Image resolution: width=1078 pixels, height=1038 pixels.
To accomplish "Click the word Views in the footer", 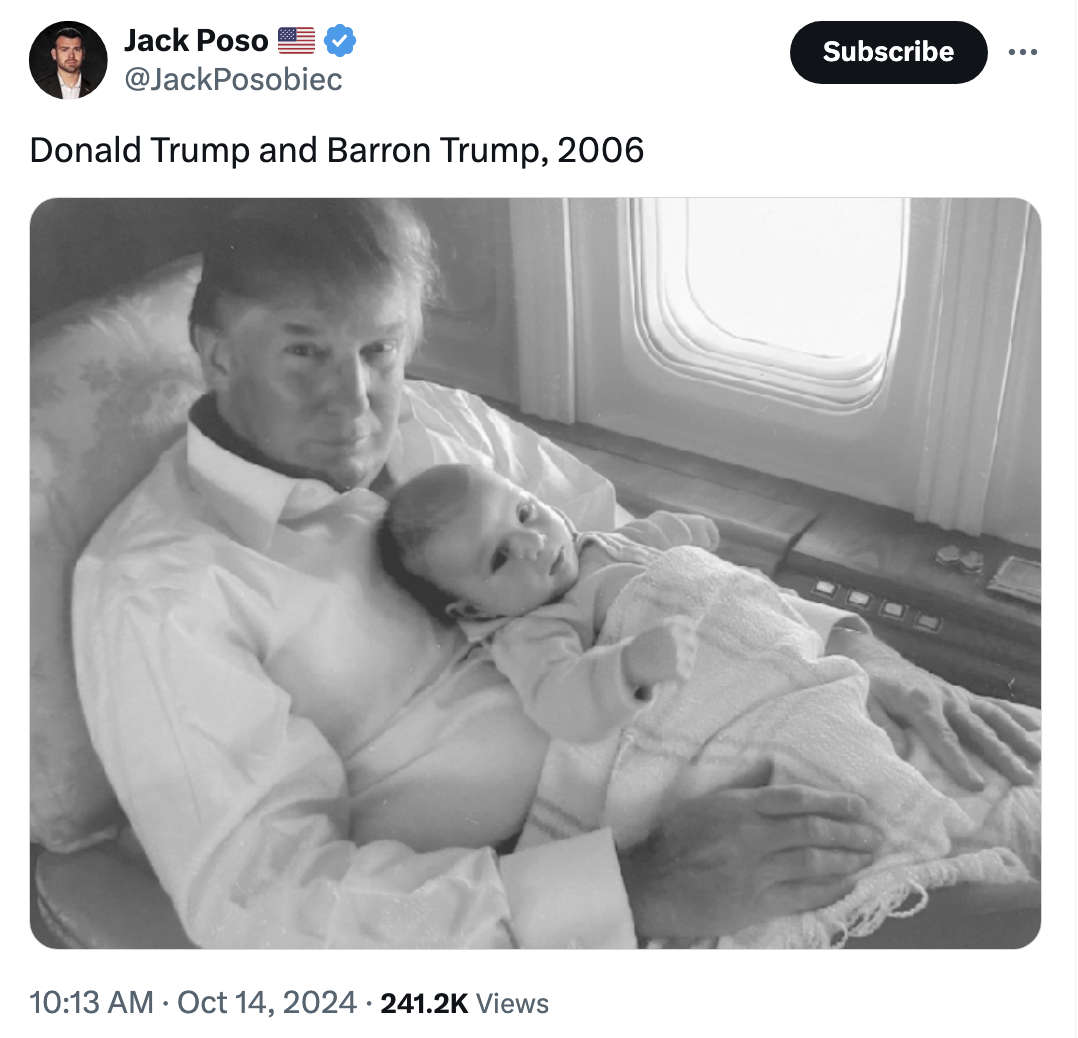I will tap(512, 1002).
